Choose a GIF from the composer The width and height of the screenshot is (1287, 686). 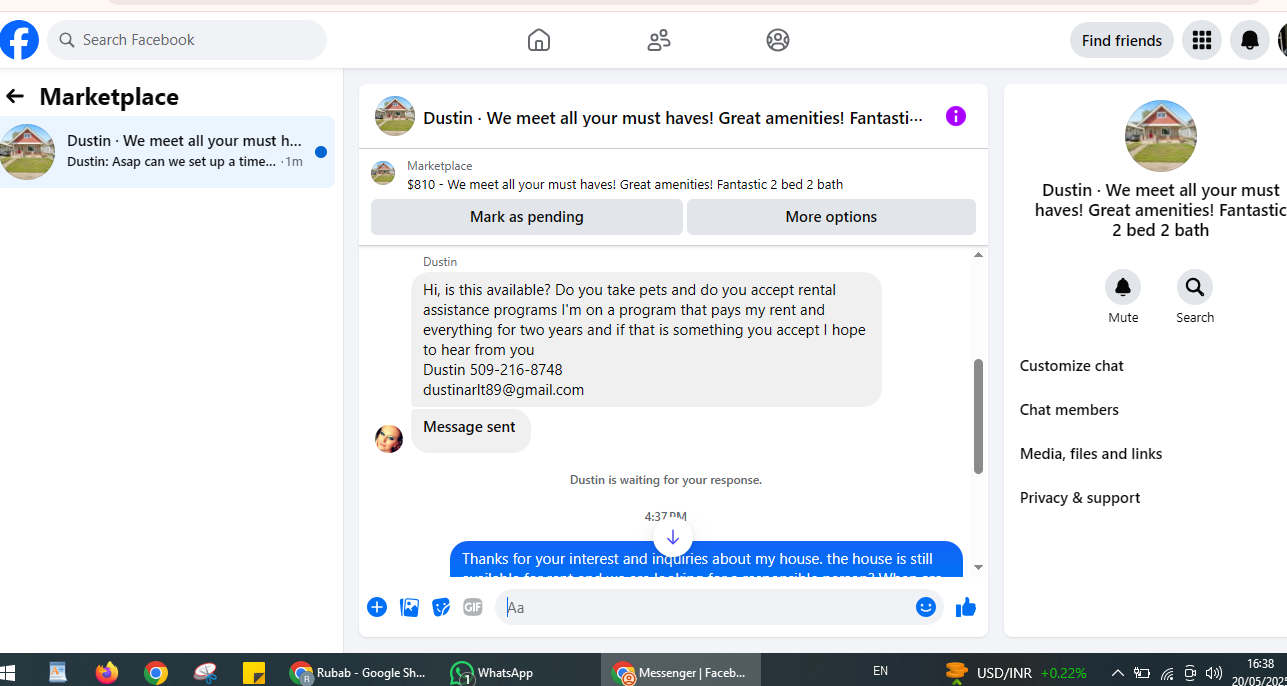[x=473, y=607]
